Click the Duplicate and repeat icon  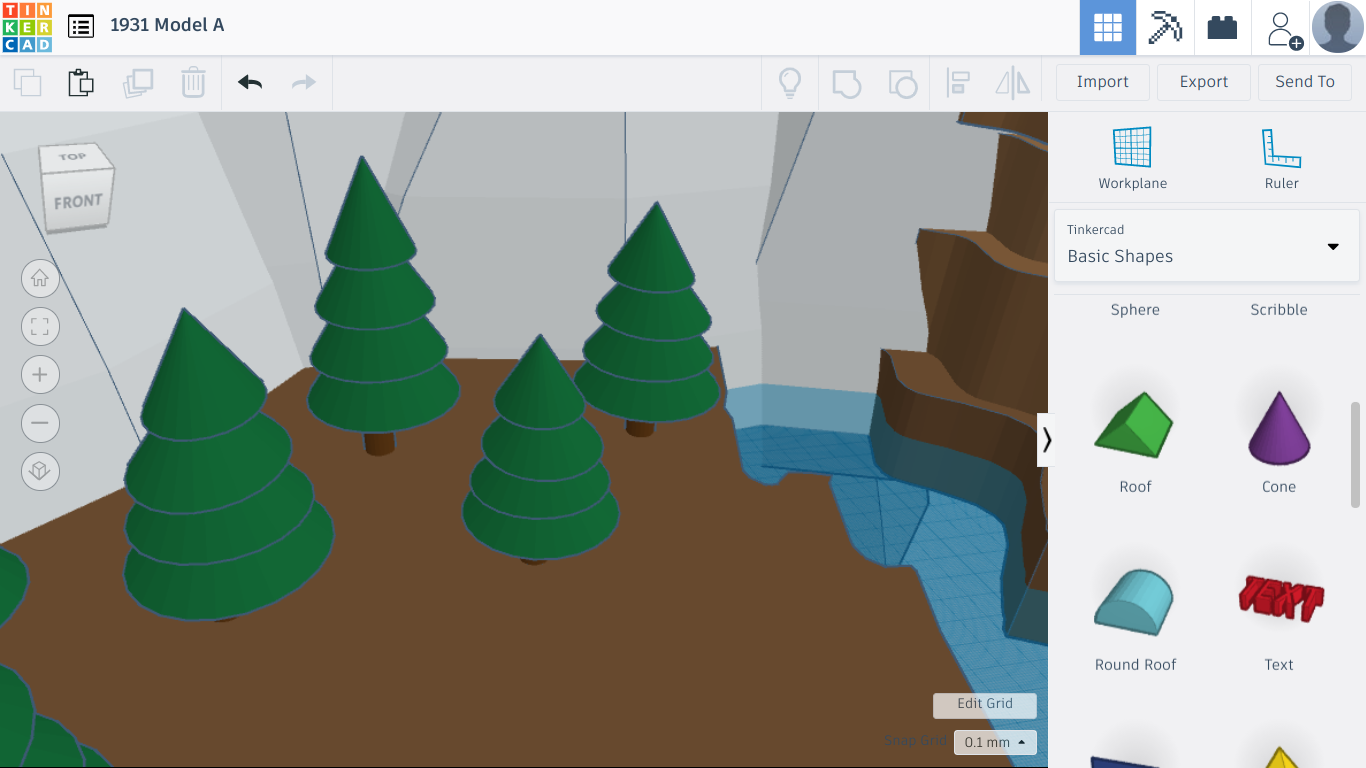pyautogui.click(x=138, y=82)
